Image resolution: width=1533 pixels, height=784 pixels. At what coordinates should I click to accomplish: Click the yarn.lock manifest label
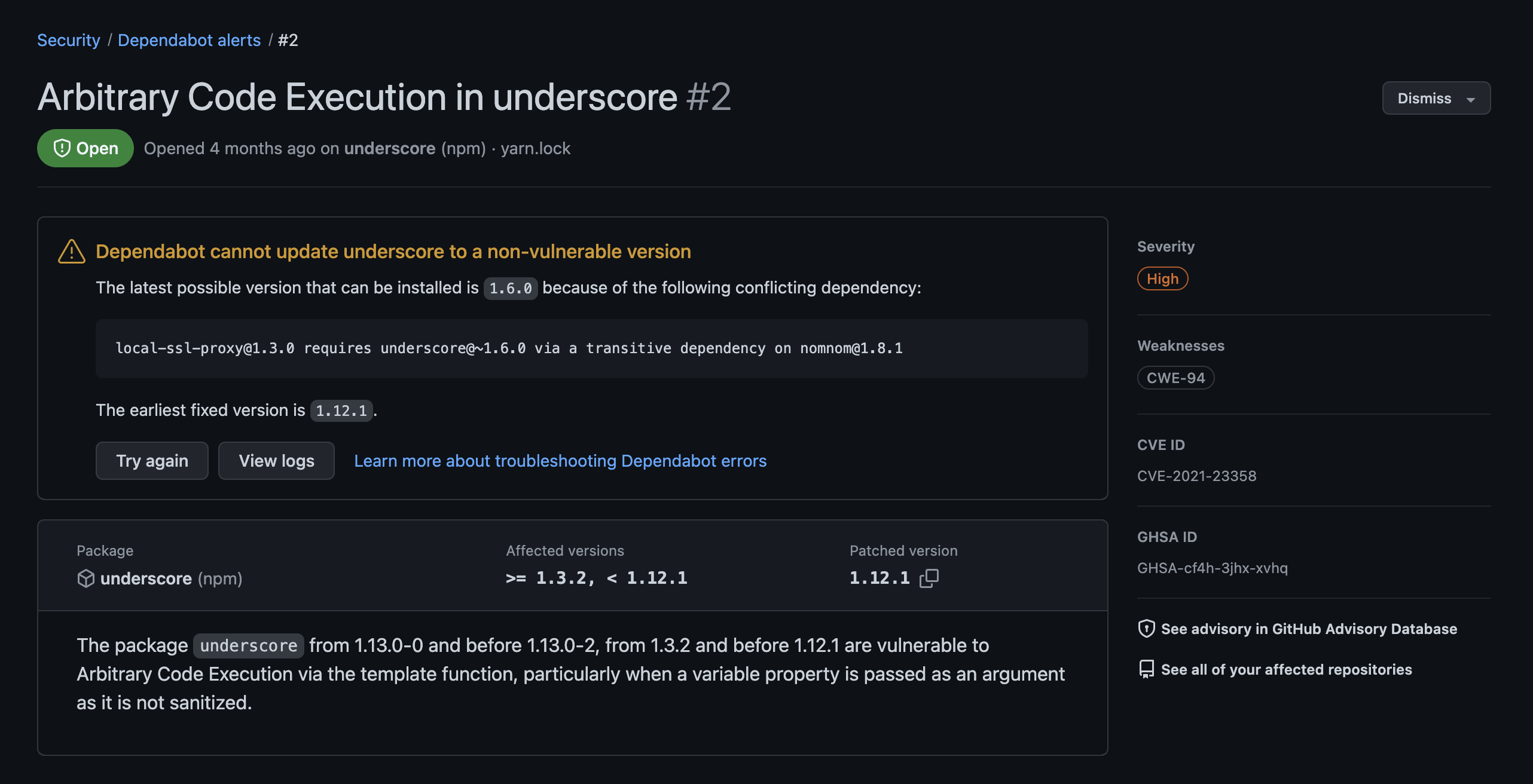coord(535,148)
